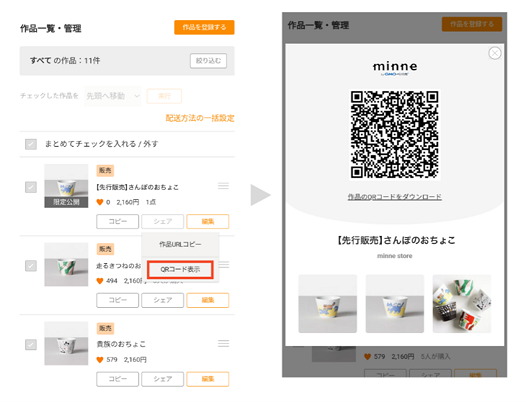Open シェア menu for 貴族のおちょこ
The height and width of the screenshot is (402, 526).
(163, 379)
